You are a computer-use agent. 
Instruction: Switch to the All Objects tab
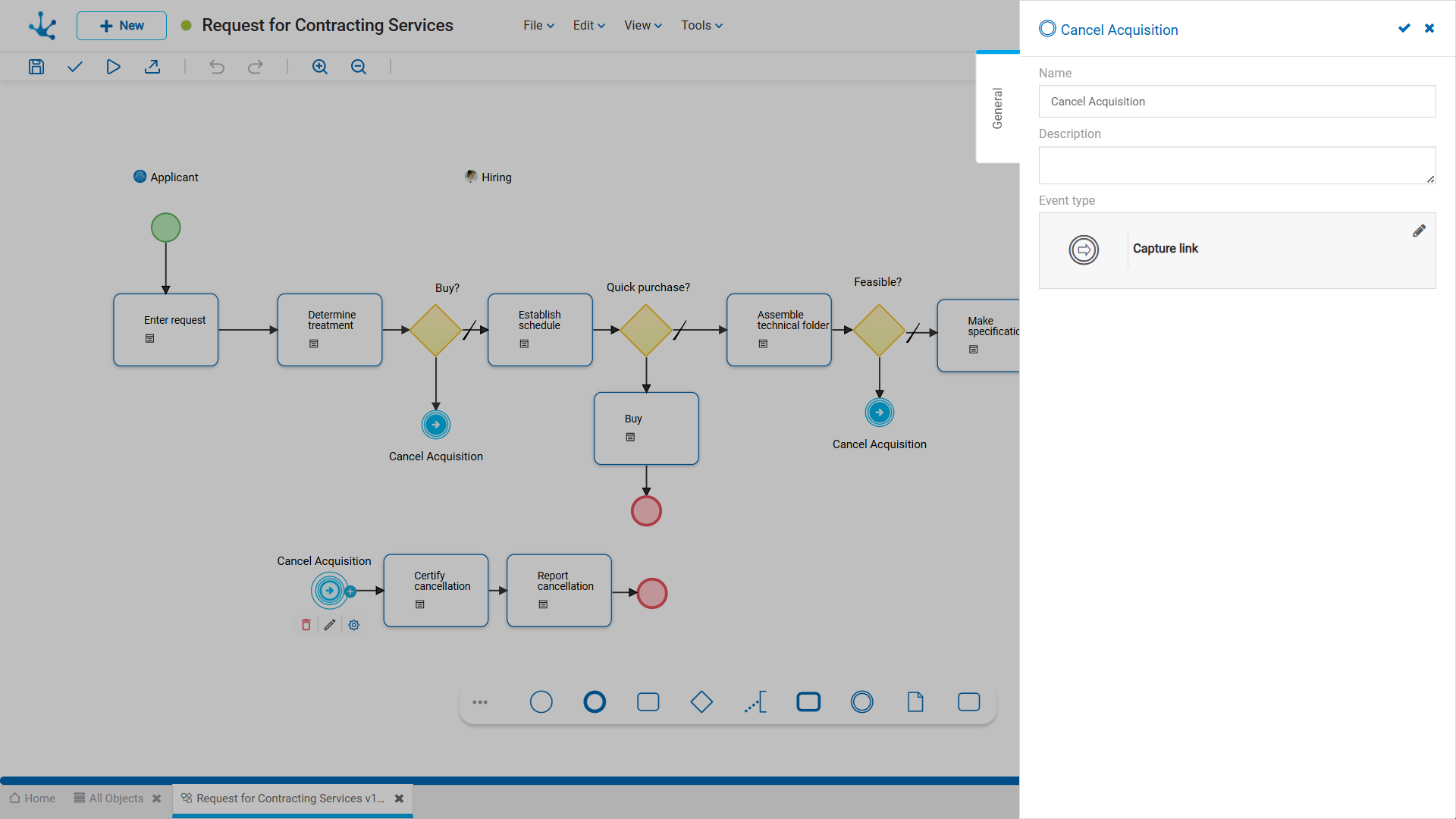(109, 799)
